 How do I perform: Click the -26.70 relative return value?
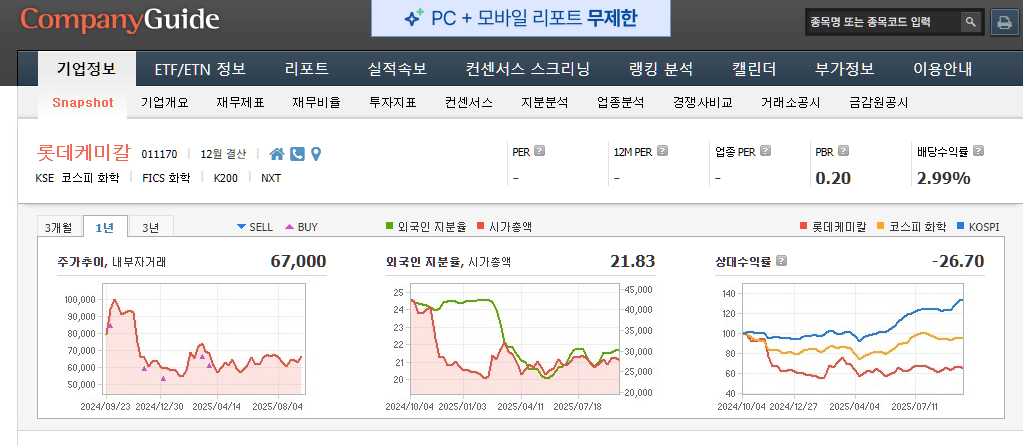click(958, 261)
